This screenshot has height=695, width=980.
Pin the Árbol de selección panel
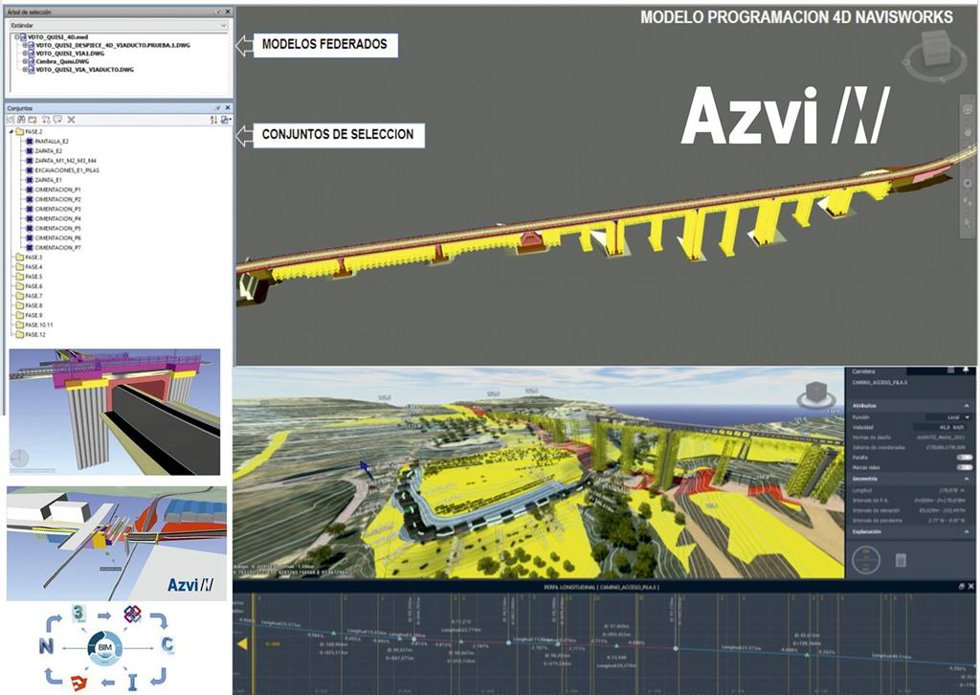point(218,11)
